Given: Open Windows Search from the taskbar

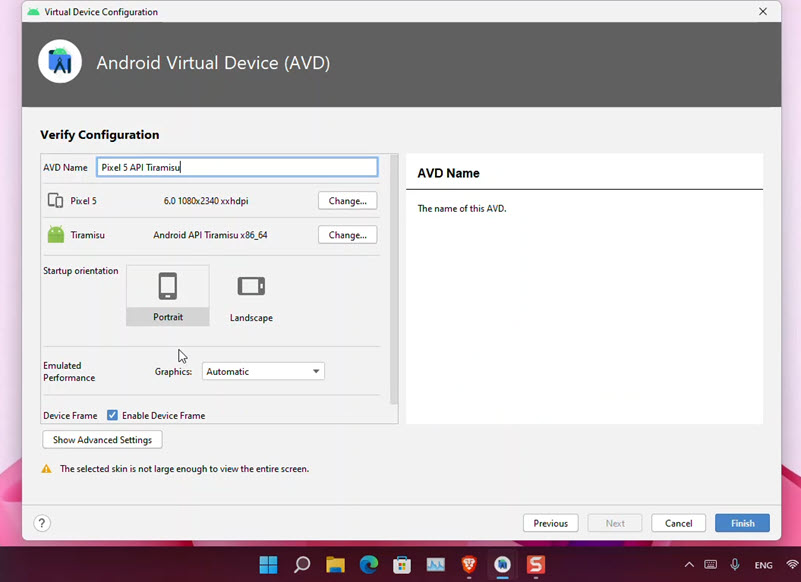Looking at the screenshot, I should point(302,565).
